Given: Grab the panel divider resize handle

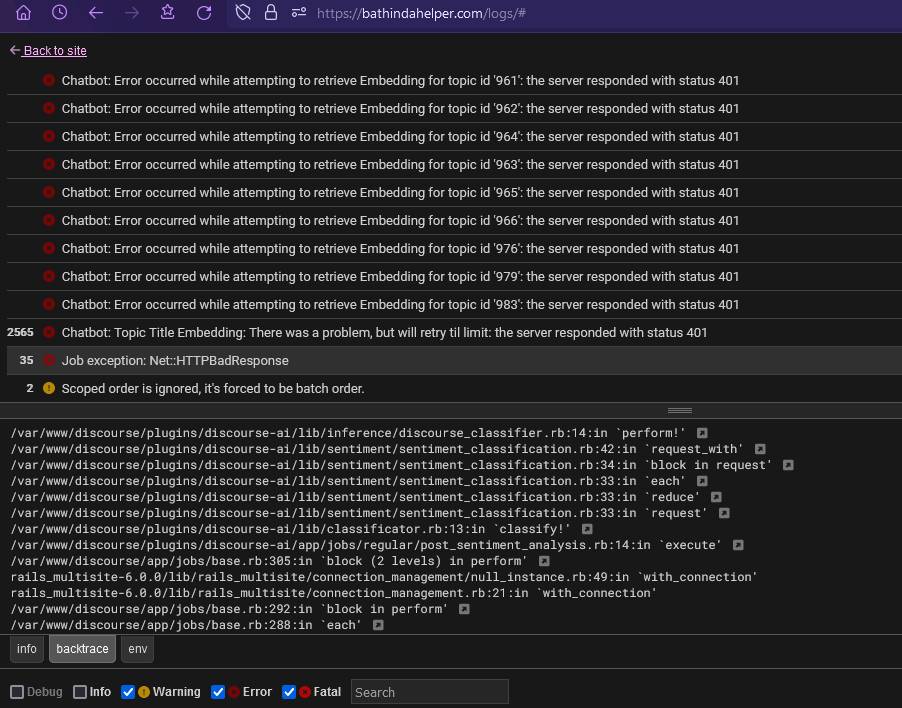Looking at the screenshot, I should coord(679,410).
